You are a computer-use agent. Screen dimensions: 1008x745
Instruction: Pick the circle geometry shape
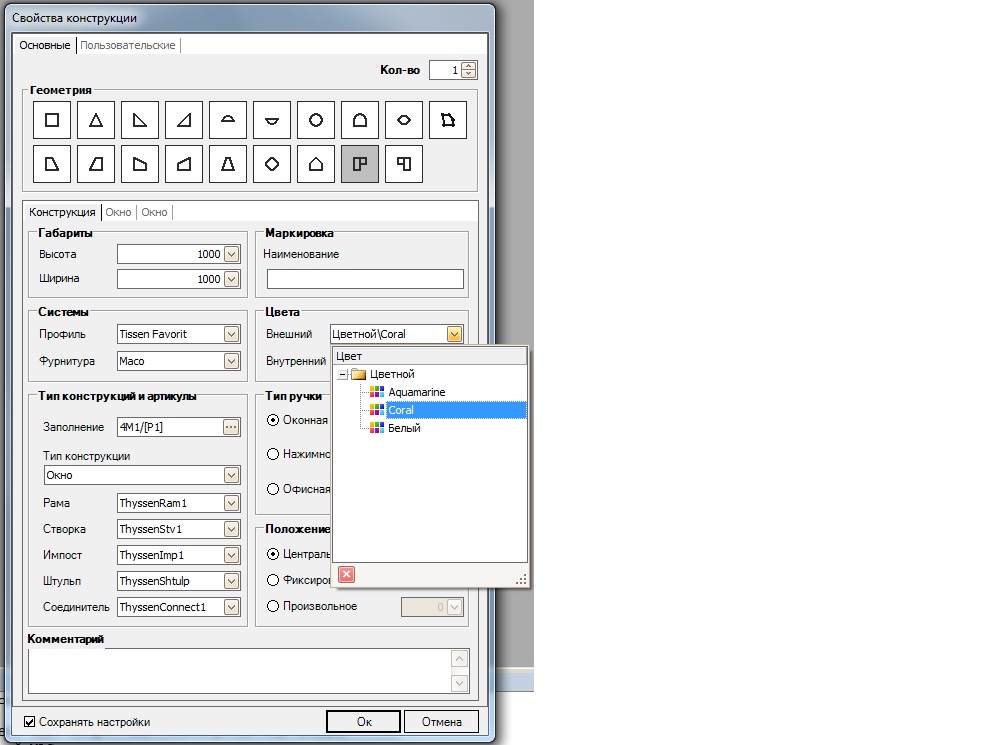[x=316, y=120]
